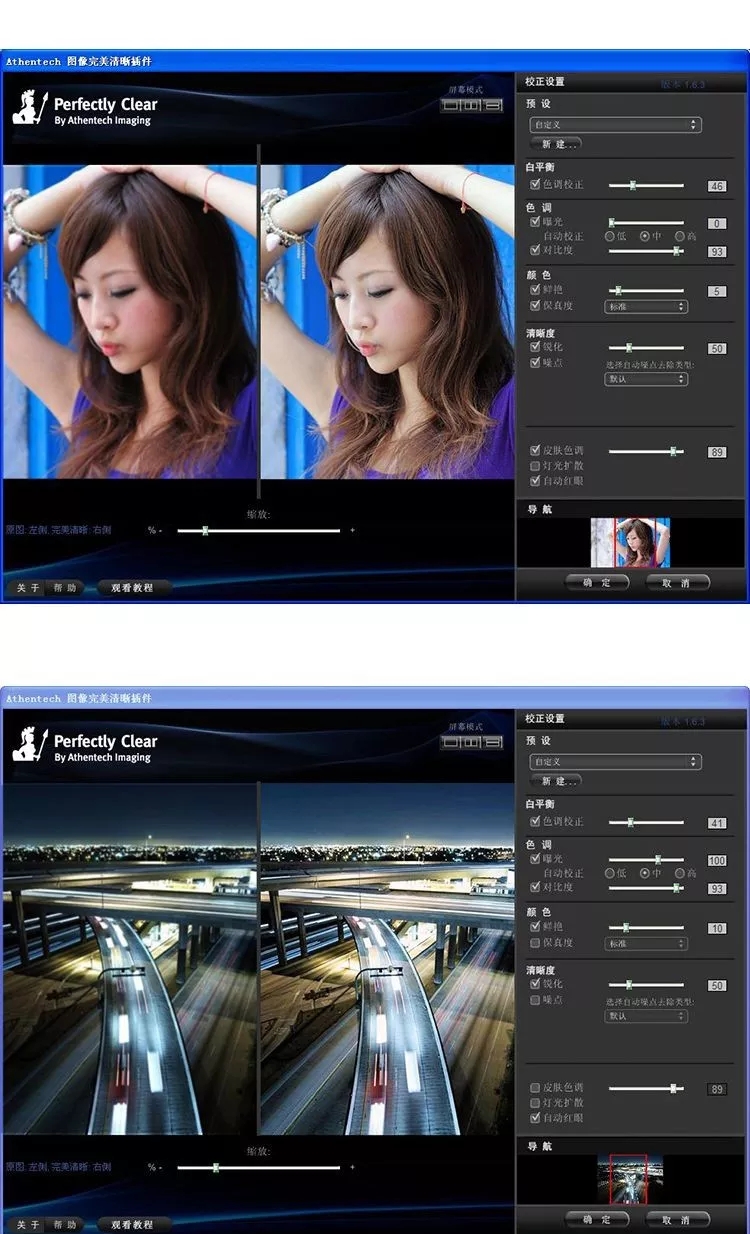Click 观看教程 in highway window
This screenshot has height=1234, width=750.
[x=132, y=1225]
